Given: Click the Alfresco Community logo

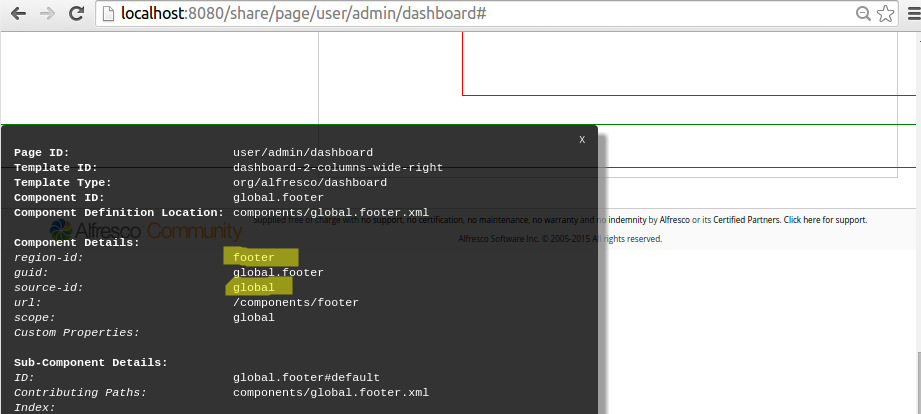Looking at the screenshot, I should (x=146, y=231).
